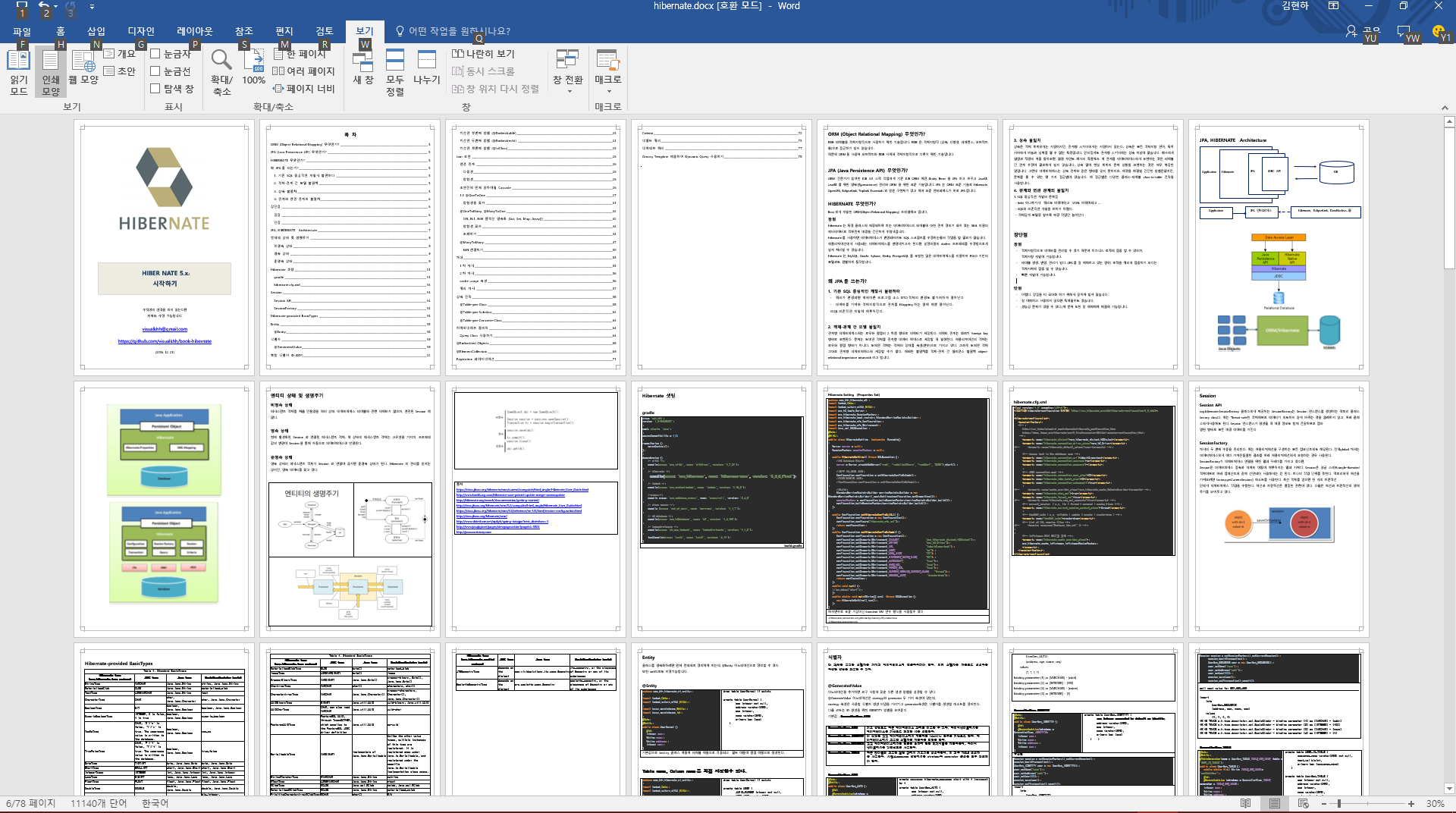Choose Multiple Pages (여러 페이지) zoom
The image size is (1456, 813).
pos(303,71)
